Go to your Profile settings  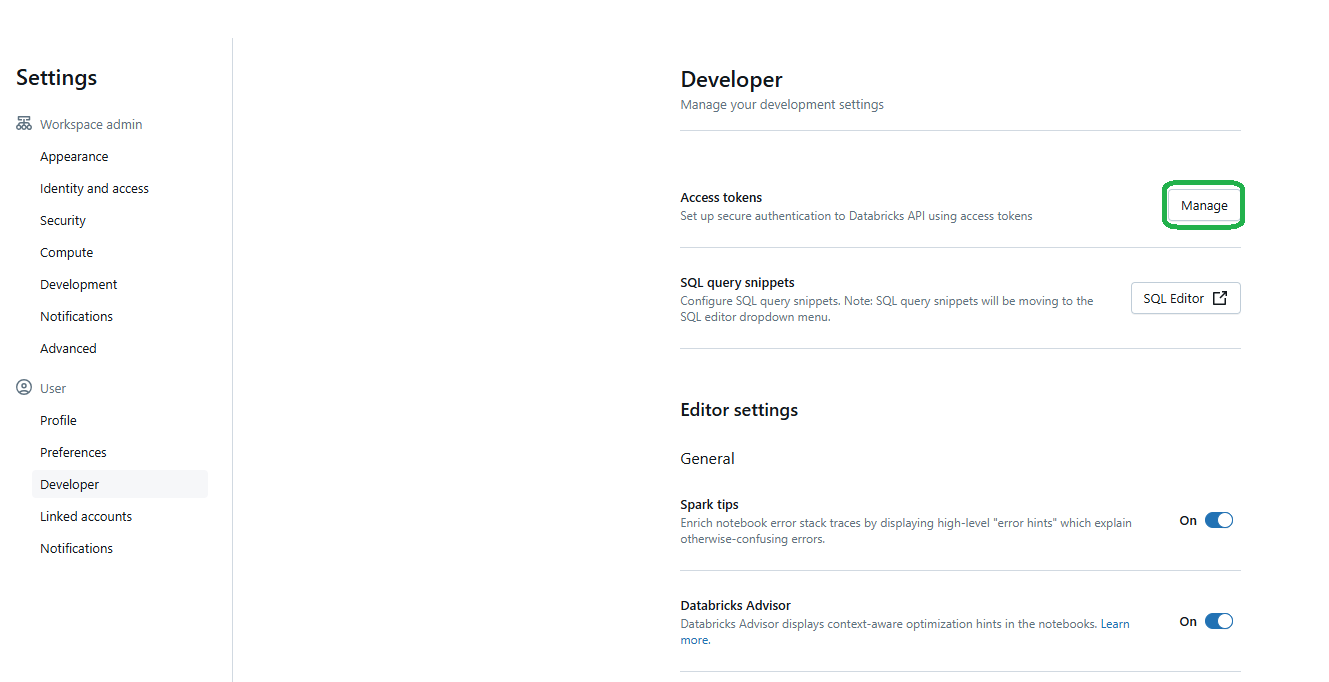(58, 420)
